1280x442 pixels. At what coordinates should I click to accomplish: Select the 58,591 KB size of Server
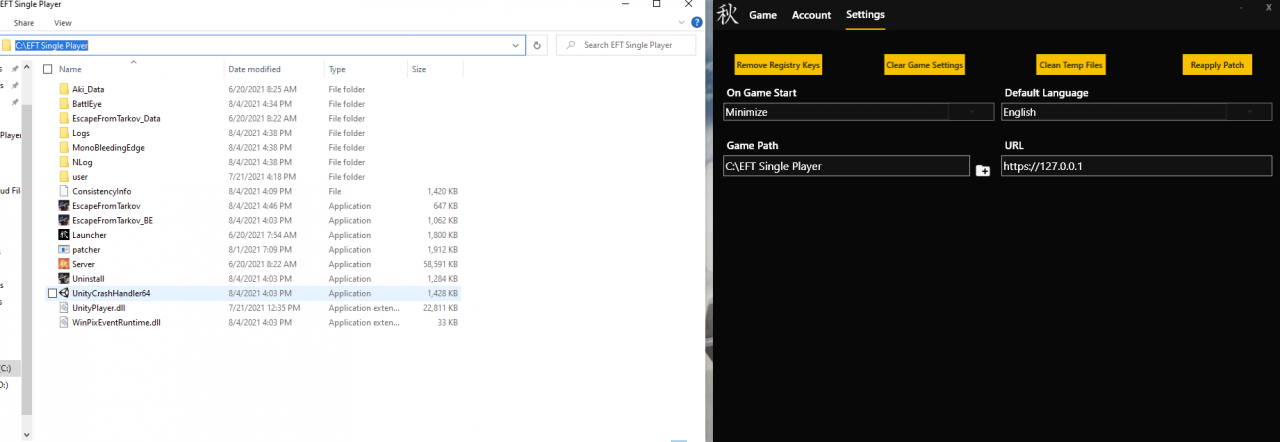point(440,264)
